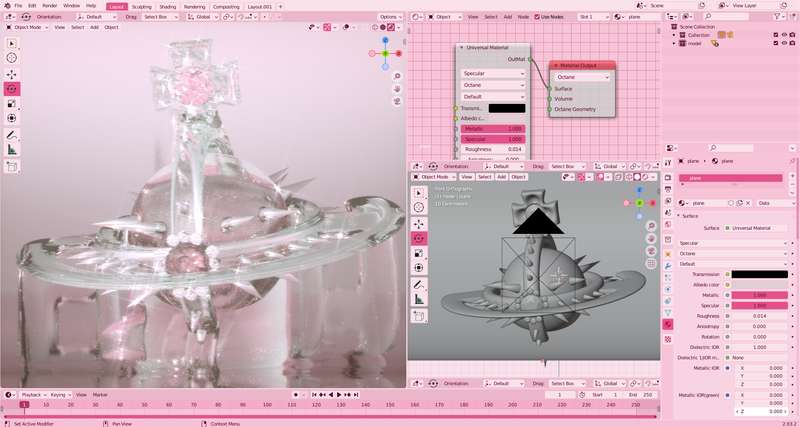The height and width of the screenshot is (427, 800).
Task: Open the Render properties tab
Action: [x=668, y=178]
